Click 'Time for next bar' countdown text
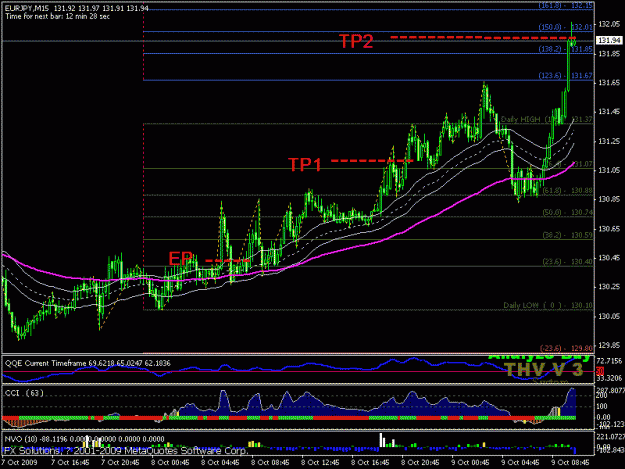The height and width of the screenshot is (469, 625). [57, 16]
